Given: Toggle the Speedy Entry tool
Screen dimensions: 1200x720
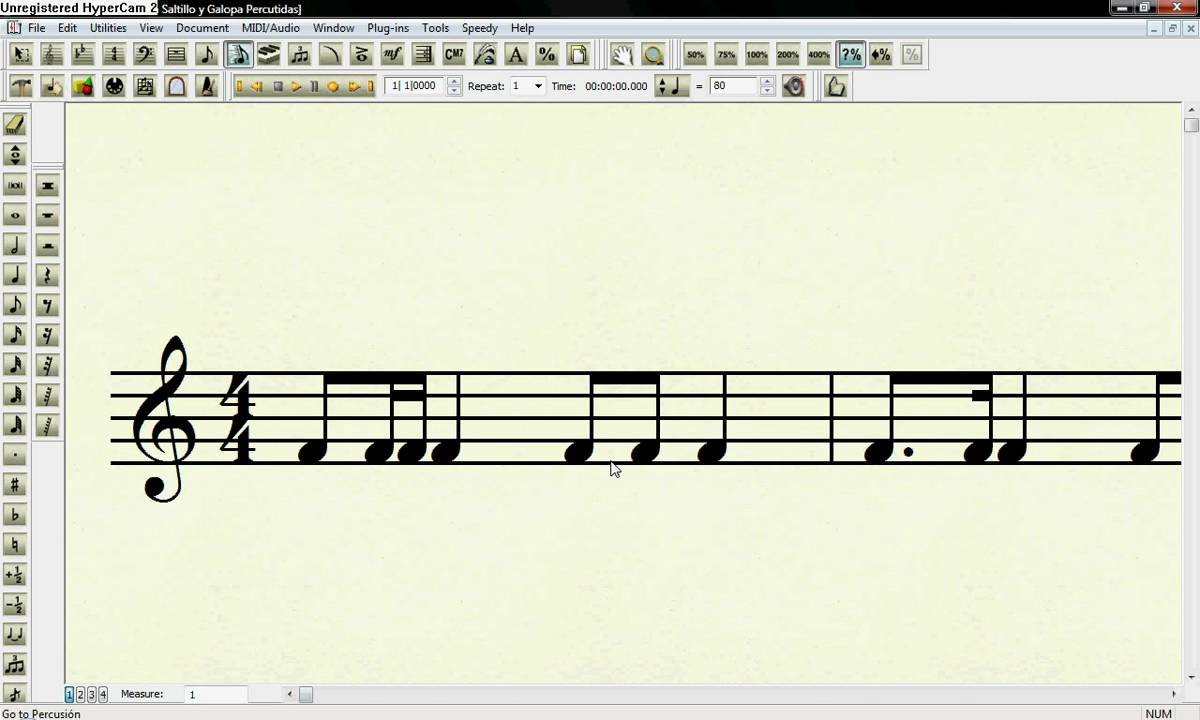Looking at the screenshot, I should pos(238,54).
